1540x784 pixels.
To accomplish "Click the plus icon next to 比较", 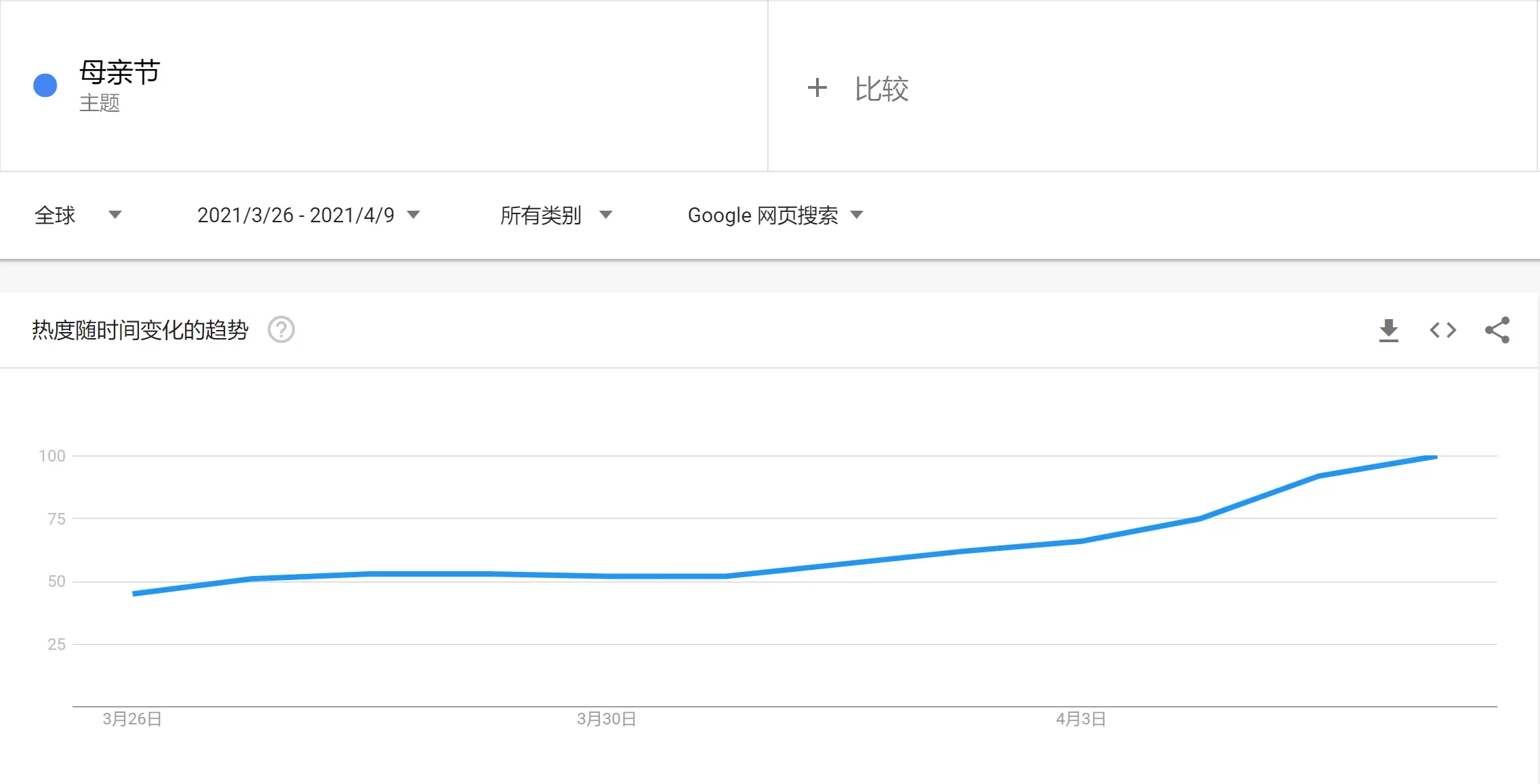I will tap(817, 88).
